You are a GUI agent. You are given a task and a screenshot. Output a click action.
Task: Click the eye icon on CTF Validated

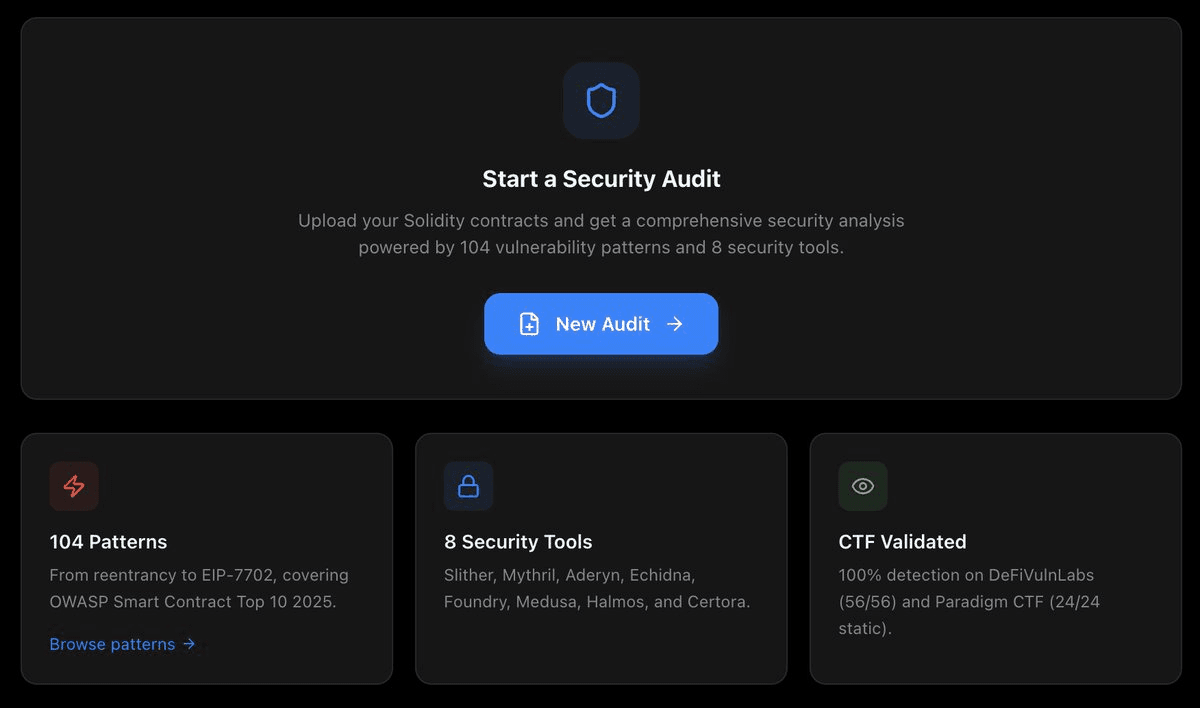tap(862, 486)
